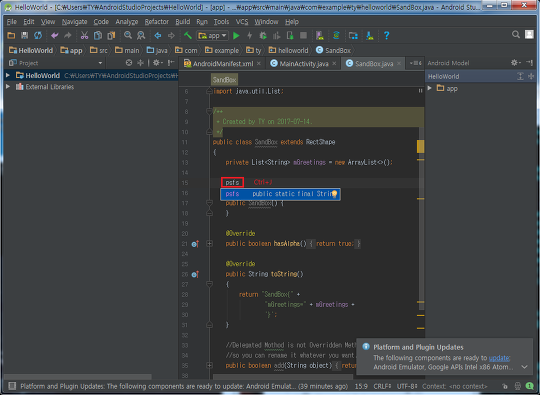Viewport: 540px width, 395px height.
Task: Expand the app node in Android Model
Action: point(430,89)
